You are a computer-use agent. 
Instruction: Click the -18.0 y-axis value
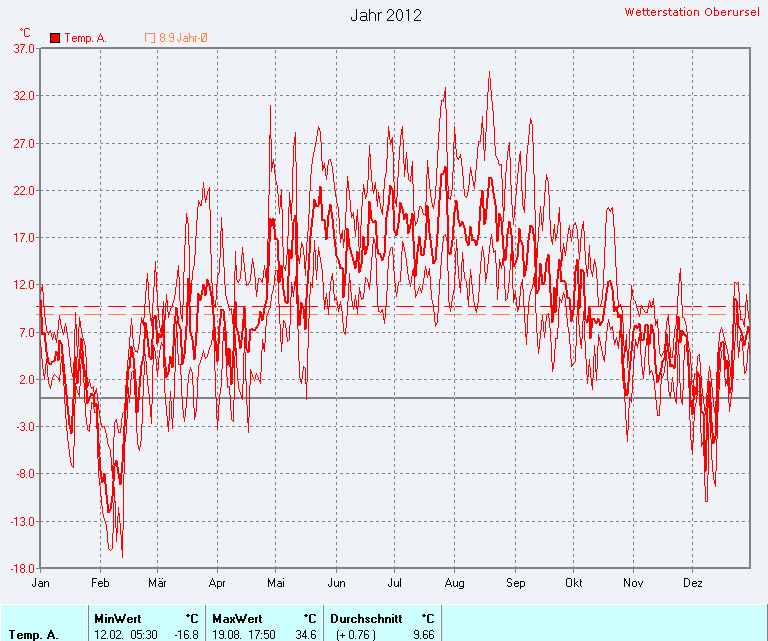click(x=23, y=569)
